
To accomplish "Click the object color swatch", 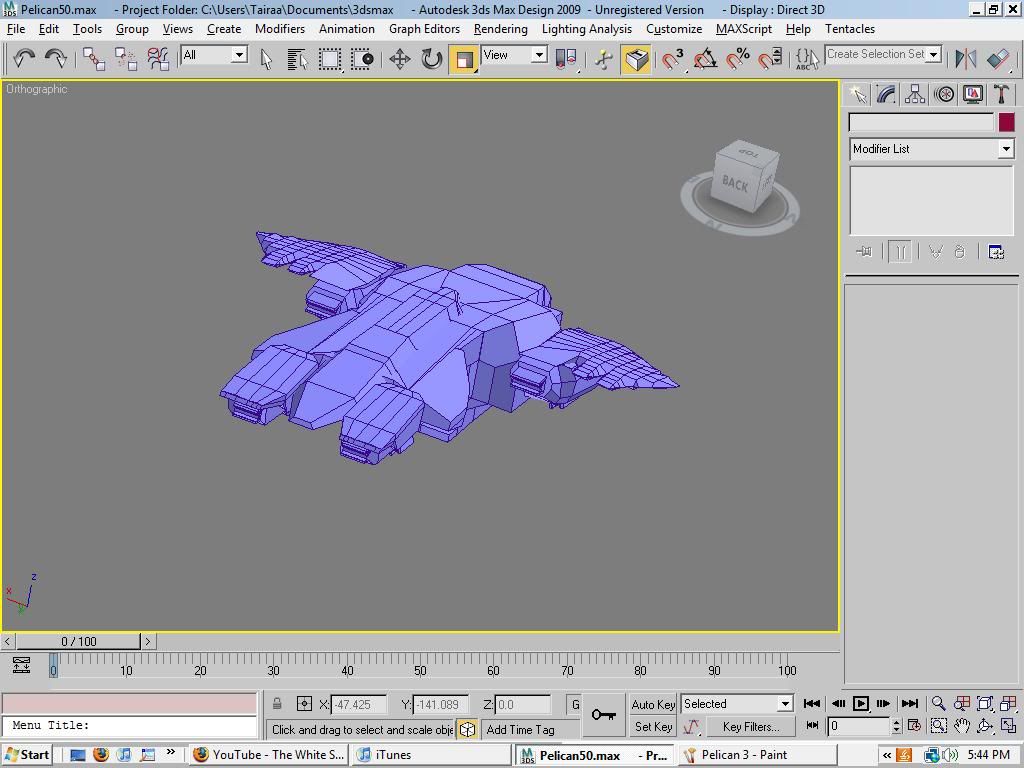I will 1006,122.
